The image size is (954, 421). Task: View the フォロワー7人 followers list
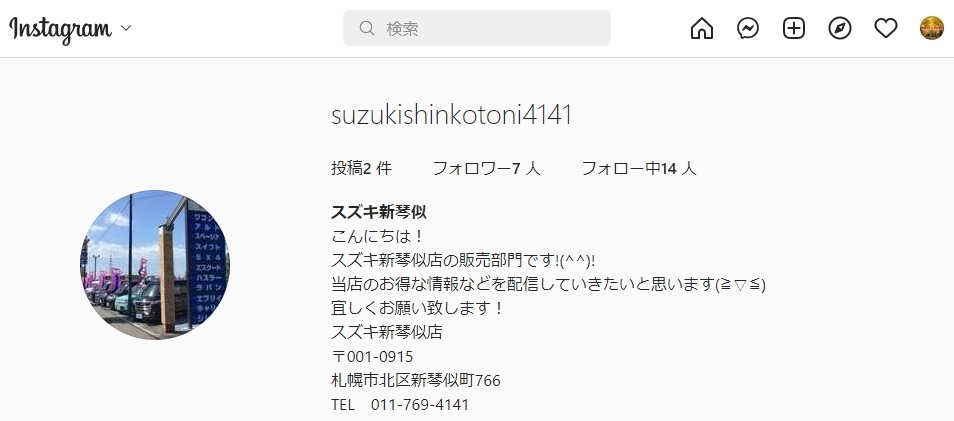pyautogui.click(x=486, y=169)
